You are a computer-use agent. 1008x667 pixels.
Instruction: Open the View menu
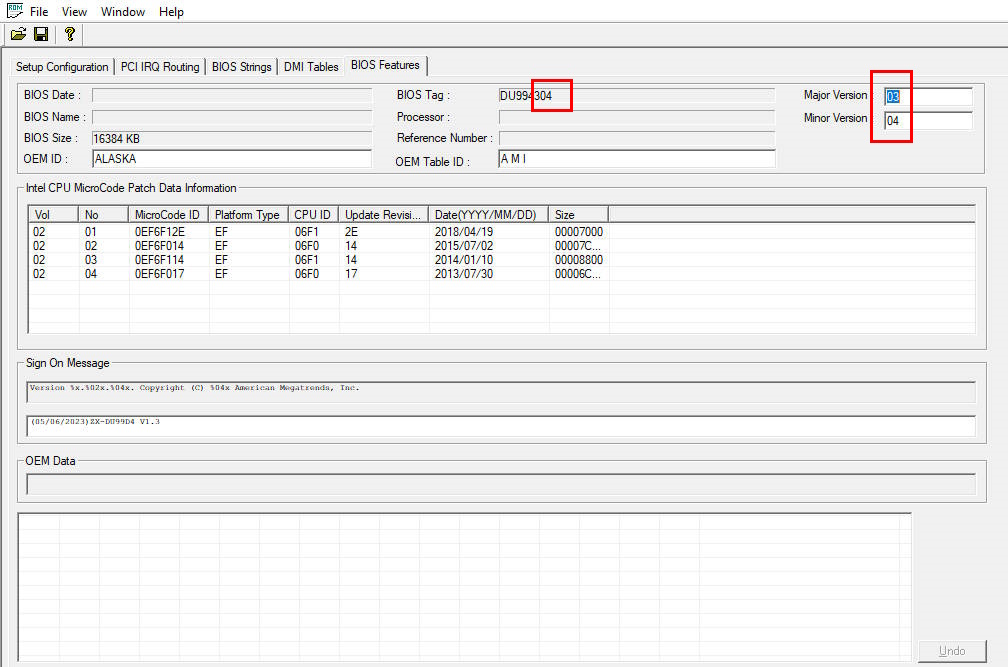point(74,12)
